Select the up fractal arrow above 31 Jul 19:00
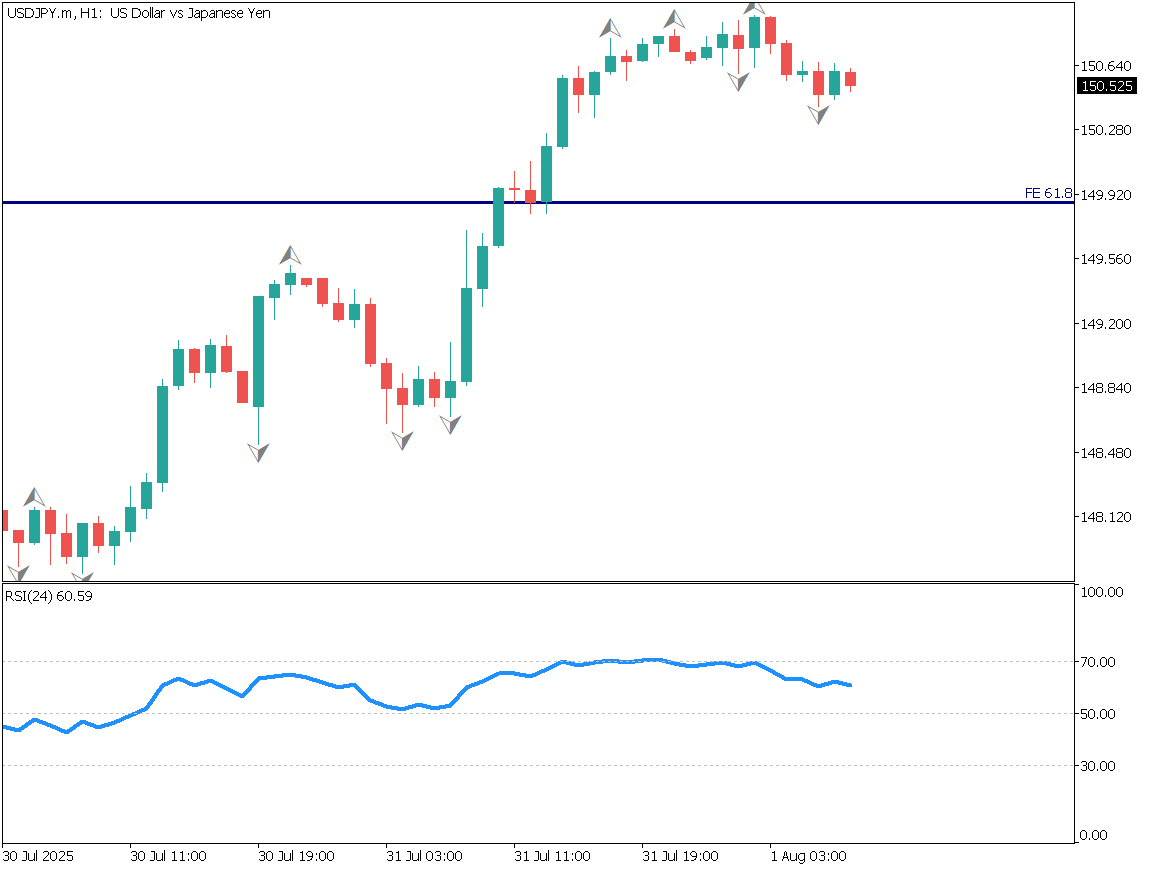 (675, 19)
